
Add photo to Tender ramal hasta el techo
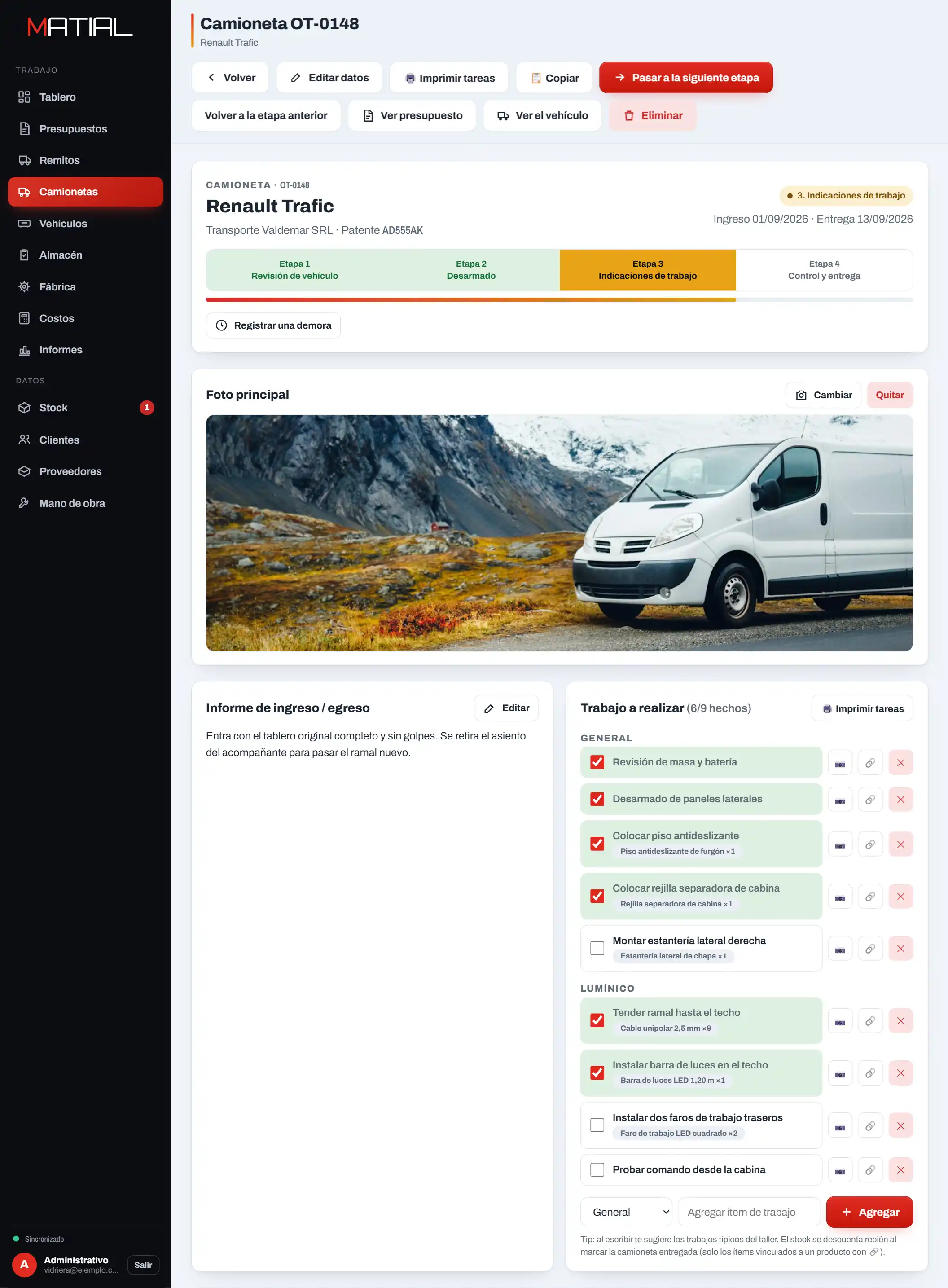(839, 1021)
